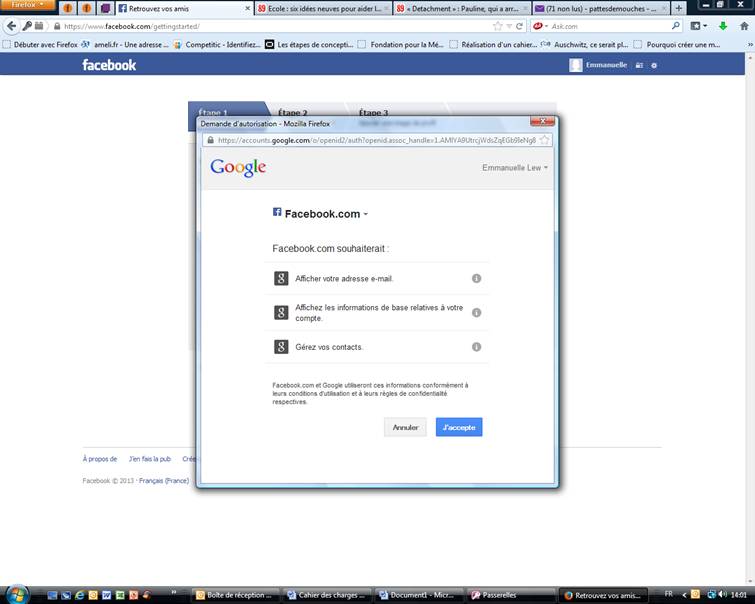Show info for informations de base permission

(x=476, y=313)
